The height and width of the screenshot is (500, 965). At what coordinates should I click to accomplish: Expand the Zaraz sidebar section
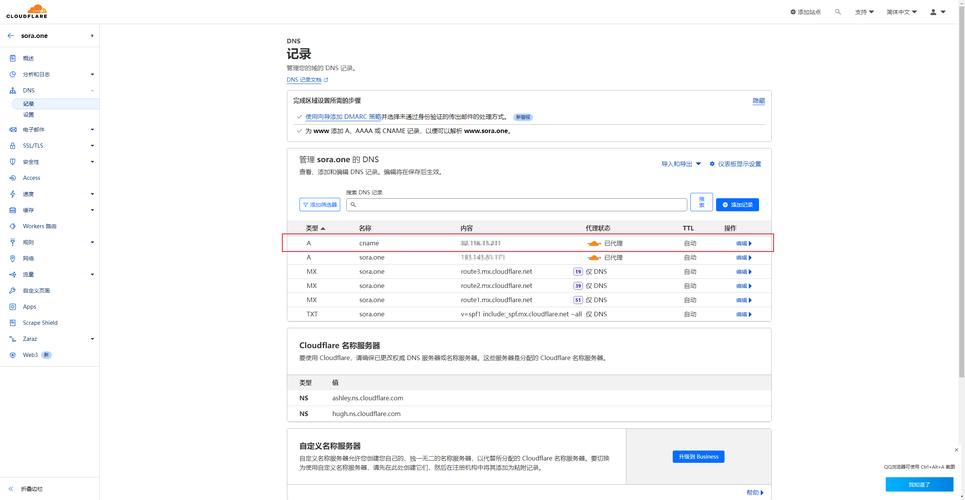(x=92, y=339)
